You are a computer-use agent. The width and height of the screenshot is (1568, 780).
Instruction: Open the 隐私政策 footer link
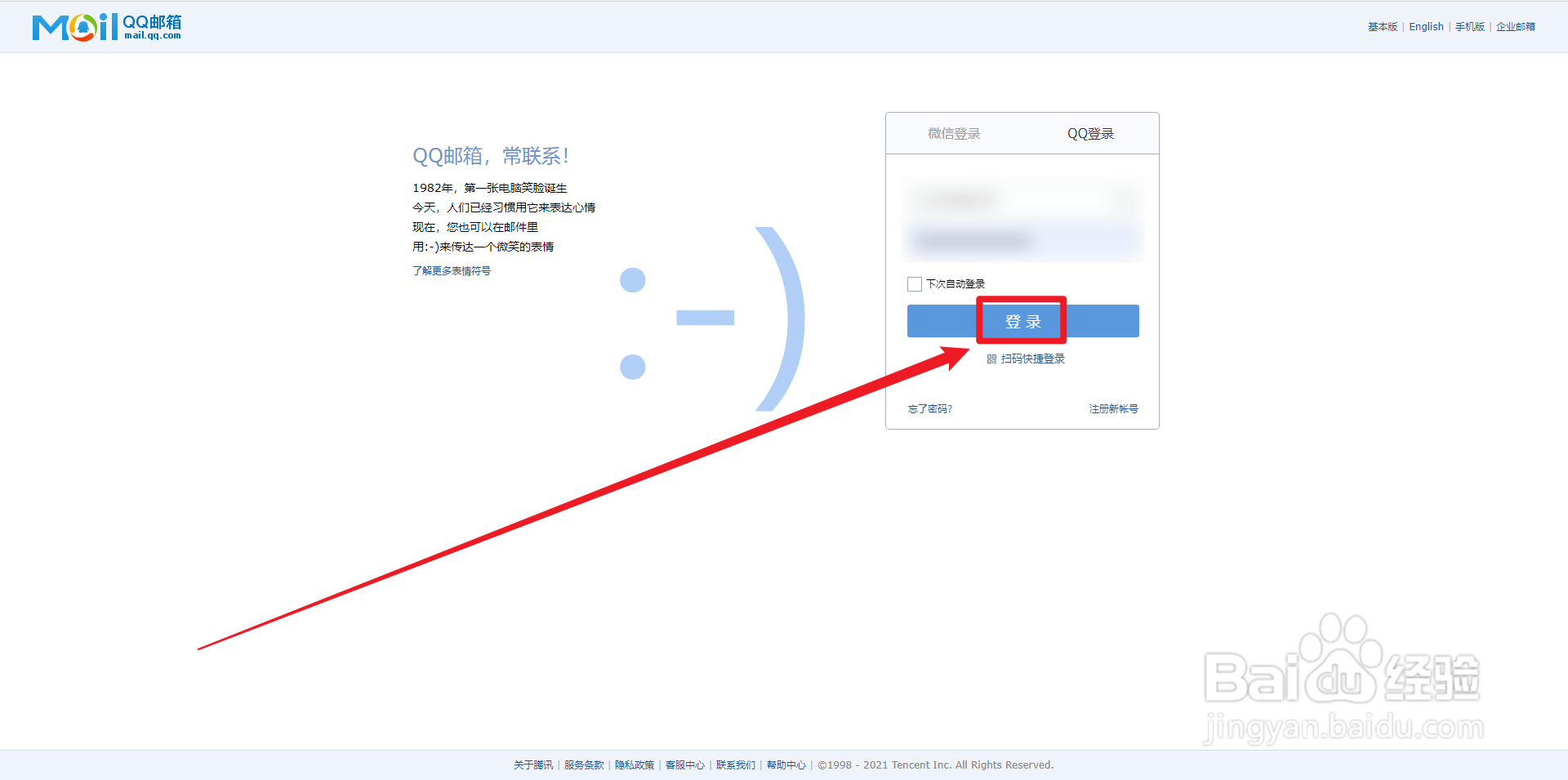pyautogui.click(x=635, y=765)
